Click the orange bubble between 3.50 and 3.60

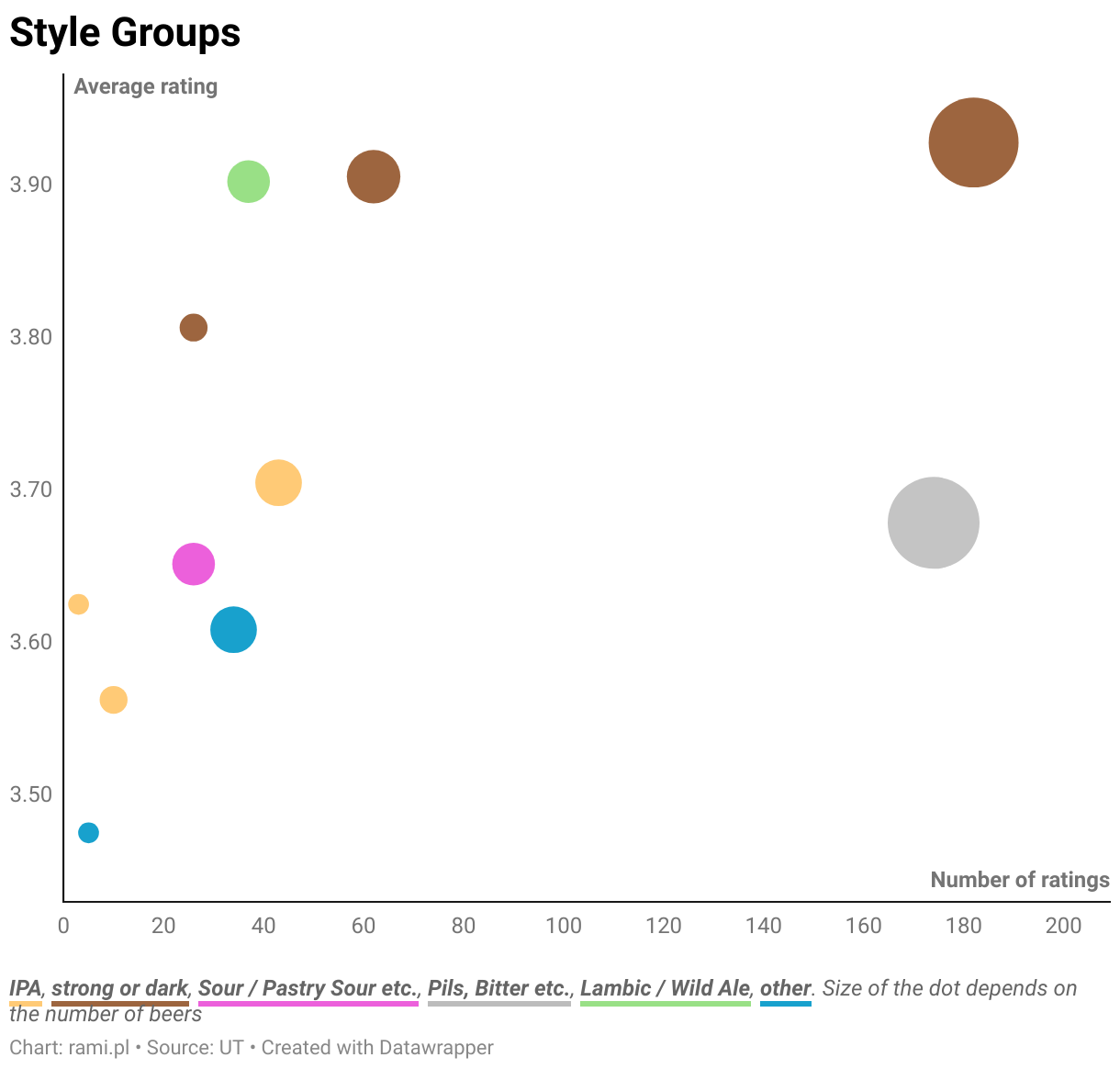[113, 700]
